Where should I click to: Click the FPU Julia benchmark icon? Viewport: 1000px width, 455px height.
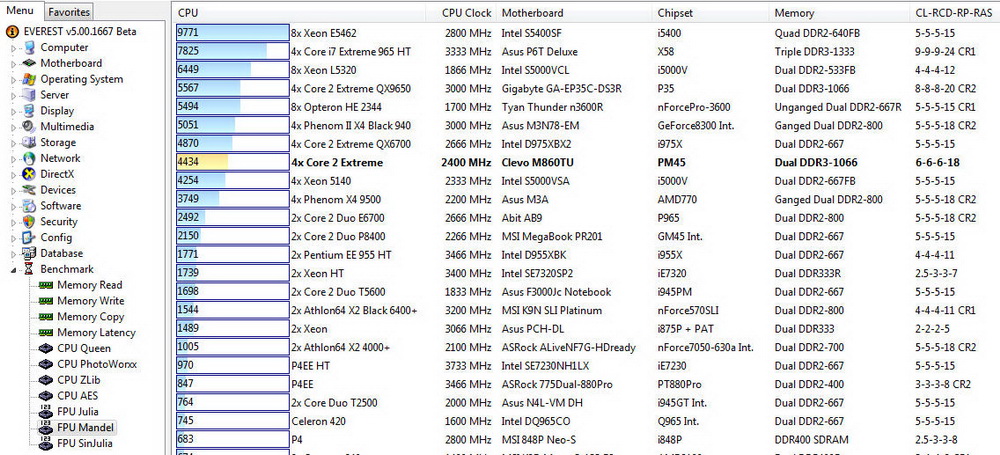[45, 412]
